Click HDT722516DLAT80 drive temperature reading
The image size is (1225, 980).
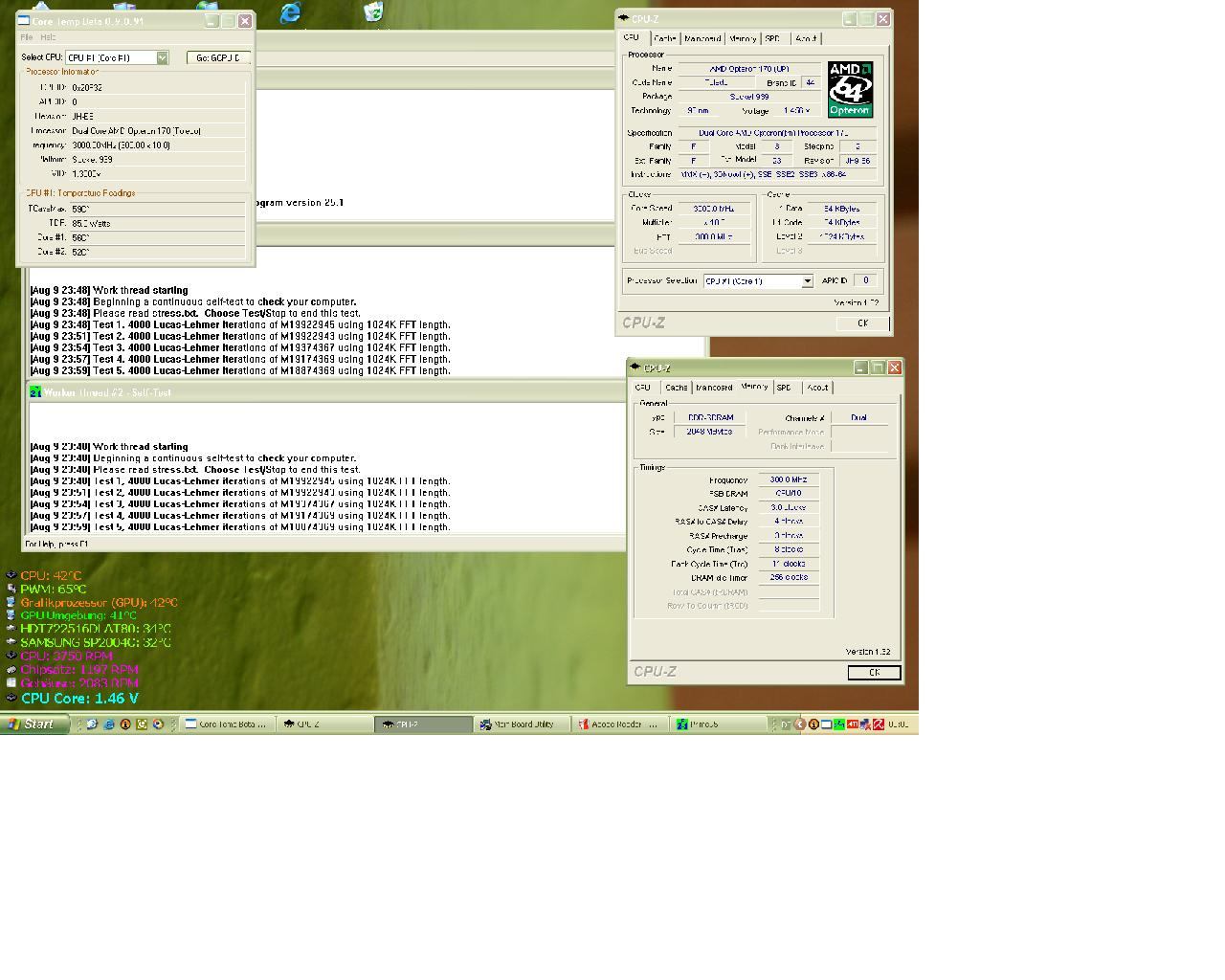pyautogui.click(x=95, y=629)
